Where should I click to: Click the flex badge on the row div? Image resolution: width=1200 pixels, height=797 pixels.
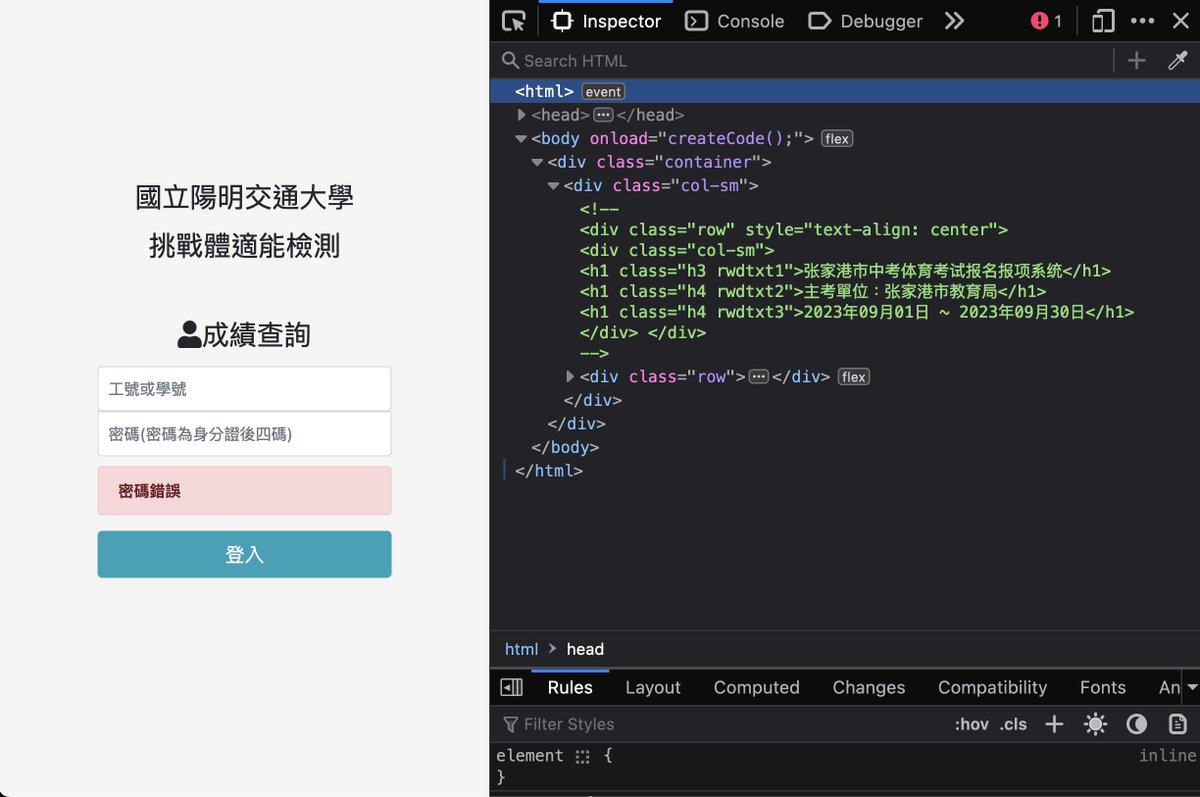(x=854, y=377)
